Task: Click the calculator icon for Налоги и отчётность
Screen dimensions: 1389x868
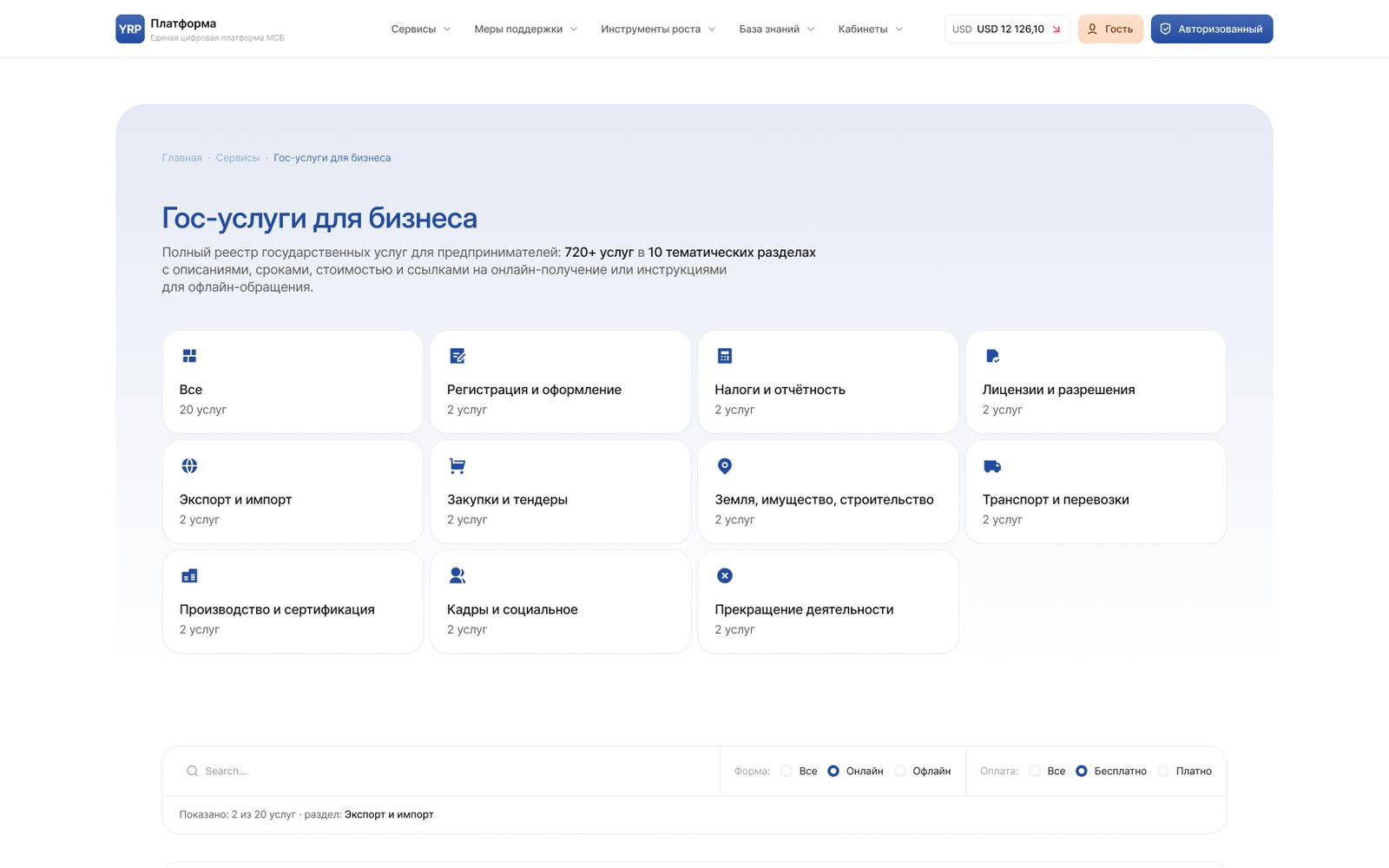Action: click(x=725, y=356)
